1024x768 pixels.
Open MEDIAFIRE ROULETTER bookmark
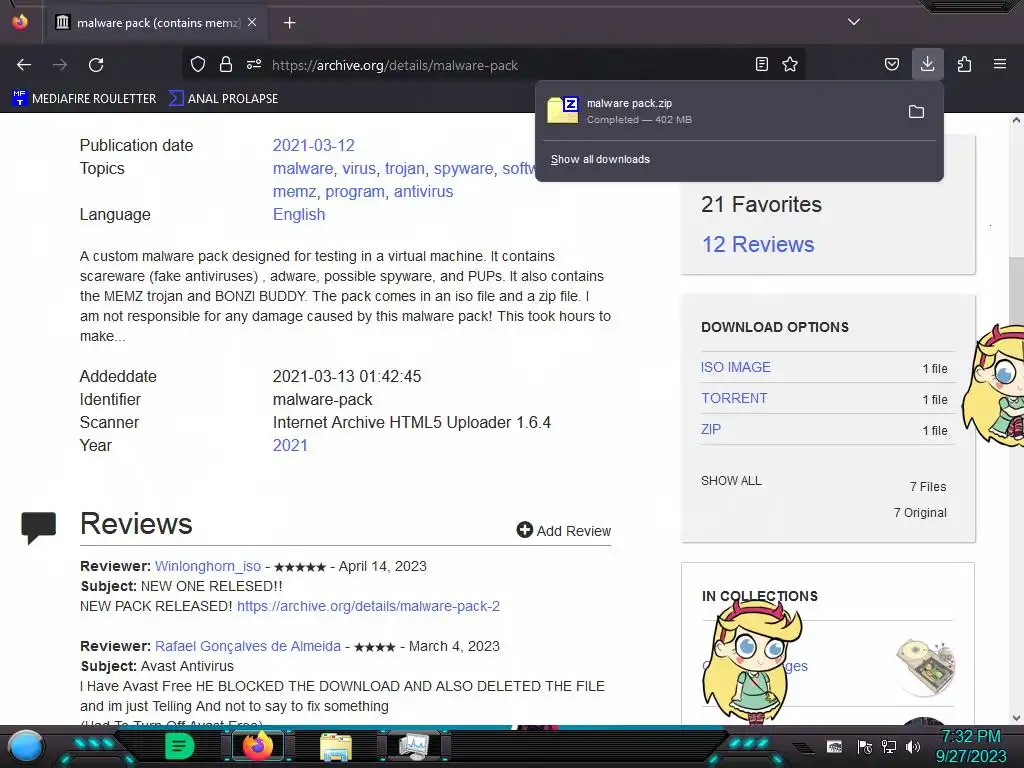(85, 99)
